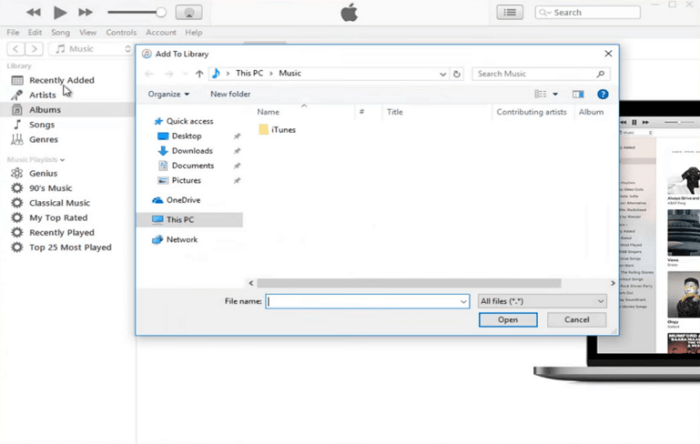Select Pictures in navigation pane

pos(179,180)
